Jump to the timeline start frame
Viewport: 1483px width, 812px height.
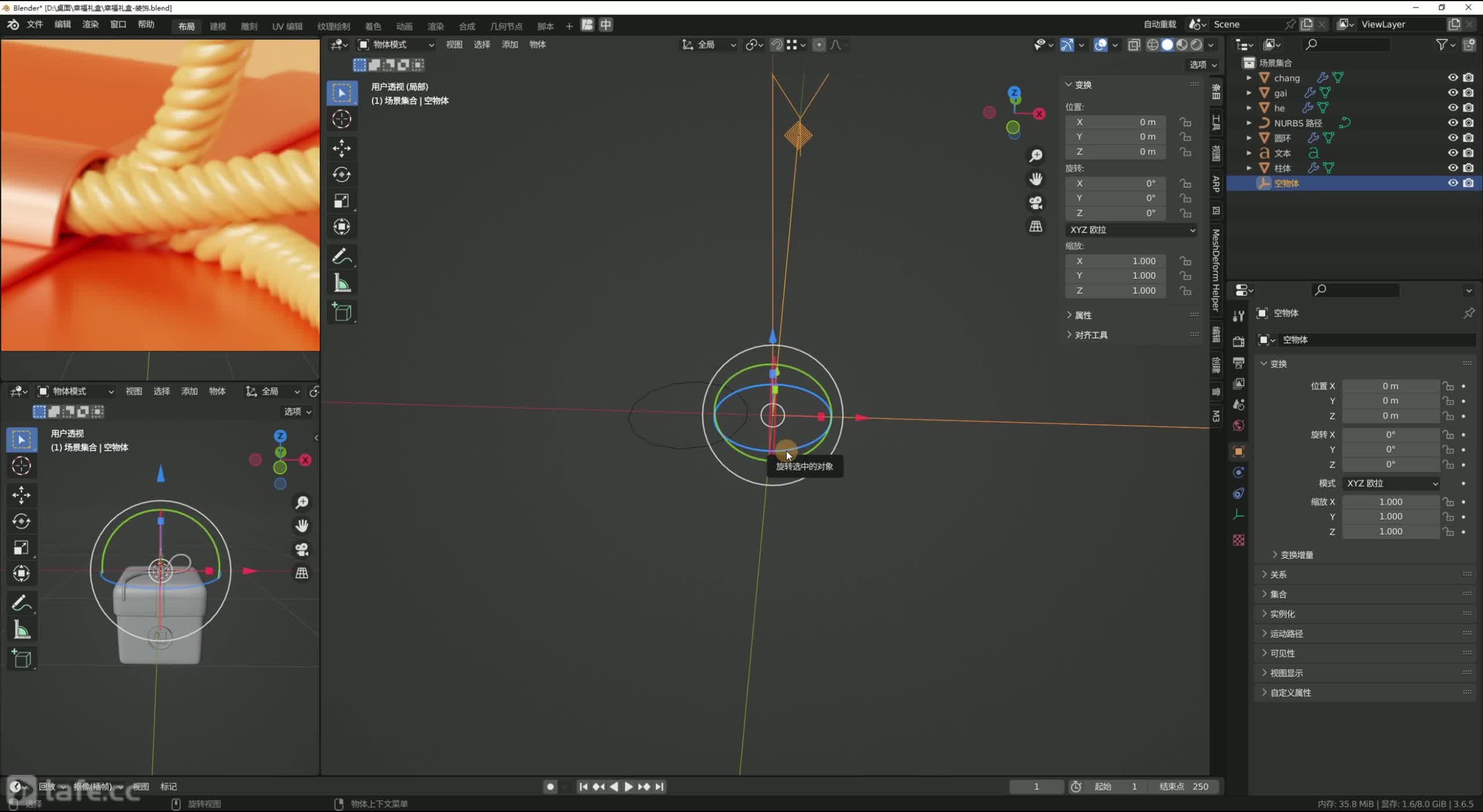[x=583, y=787]
